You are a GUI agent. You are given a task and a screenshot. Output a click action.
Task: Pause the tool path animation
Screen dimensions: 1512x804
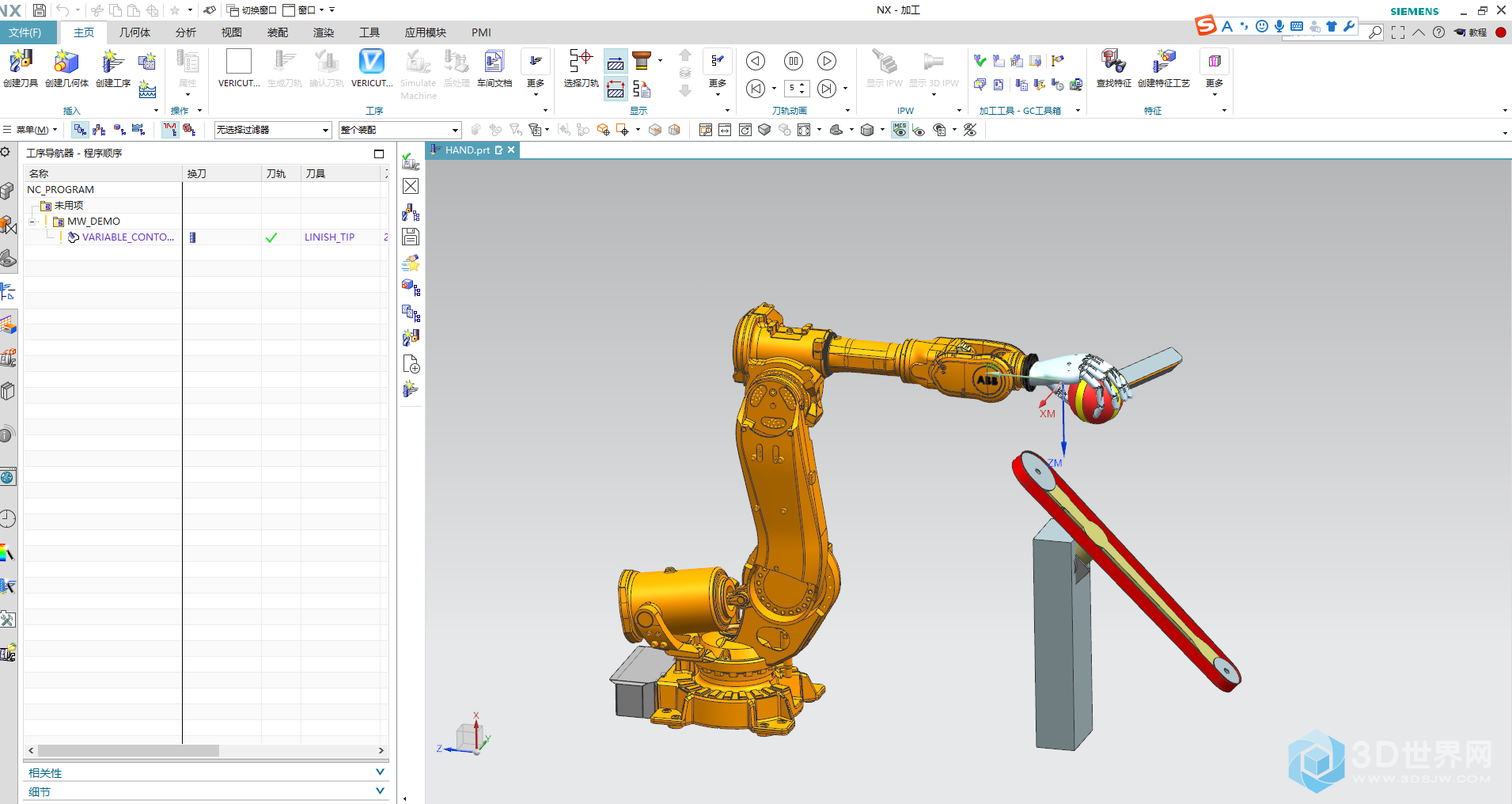(793, 61)
